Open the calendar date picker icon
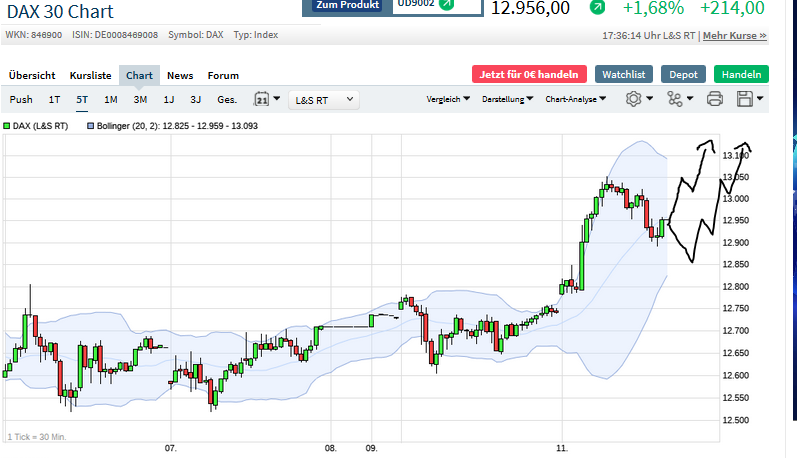 pos(264,99)
